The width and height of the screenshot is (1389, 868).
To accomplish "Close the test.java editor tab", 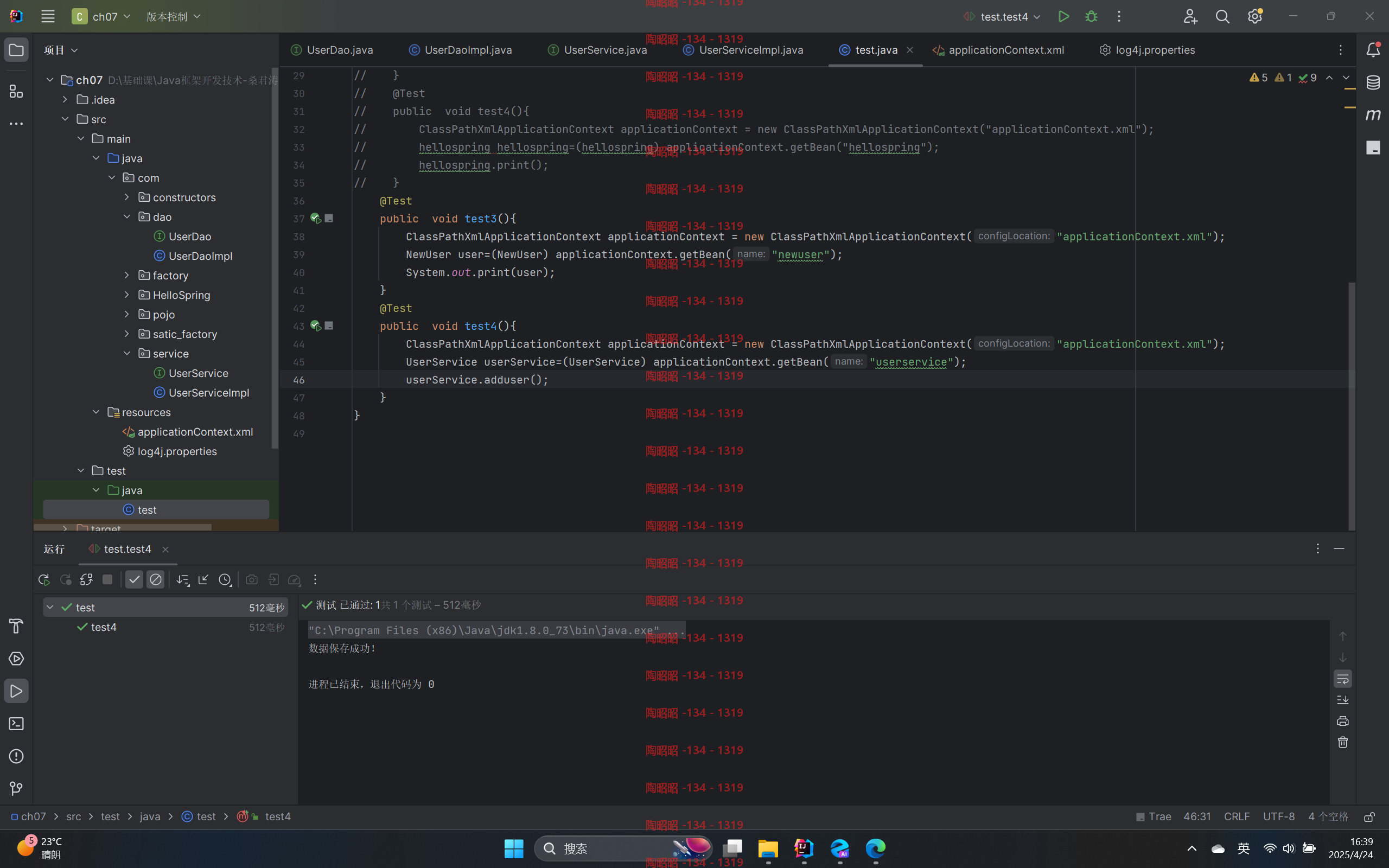I will pos(910,50).
